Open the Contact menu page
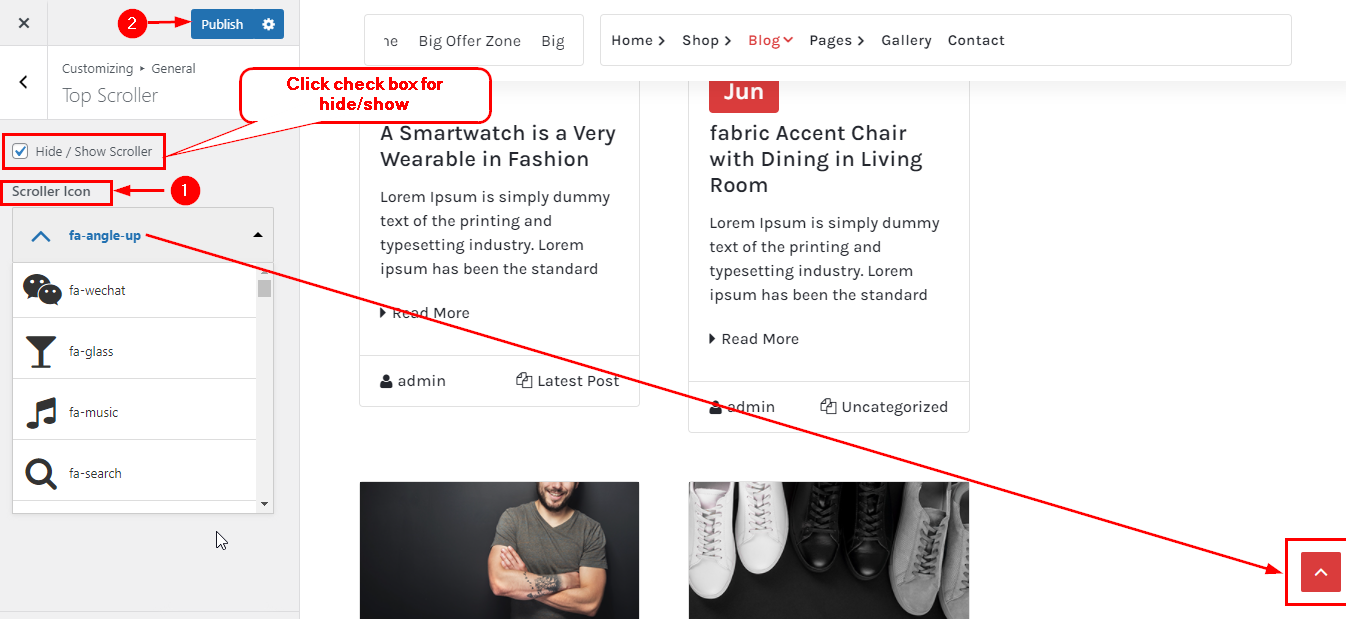Viewport: 1346px width, 619px height. pos(976,40)
